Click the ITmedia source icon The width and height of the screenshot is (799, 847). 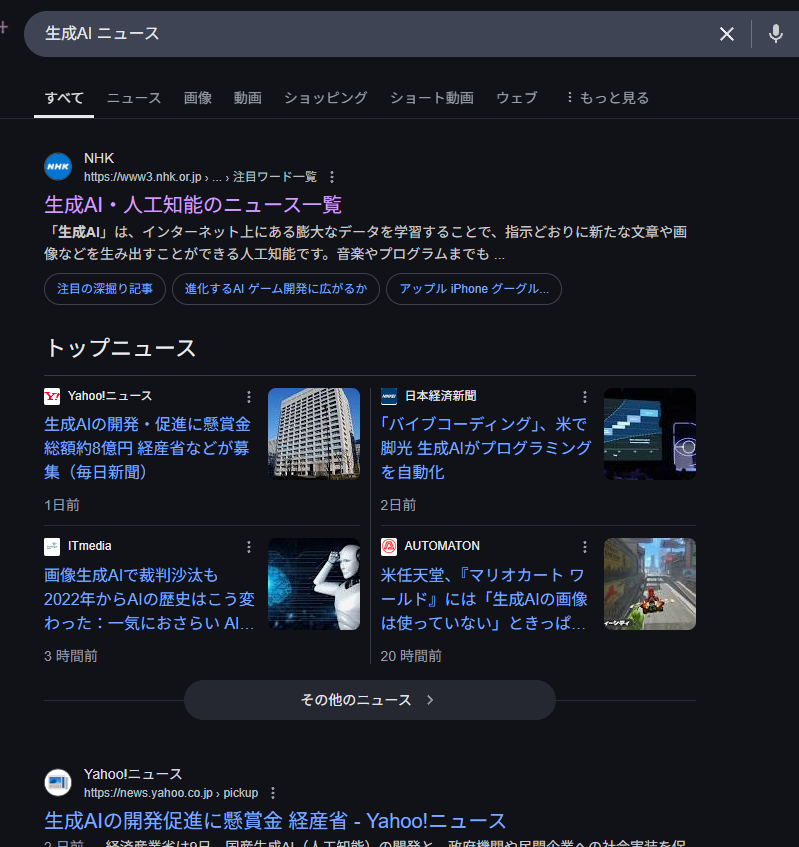point(52,546)
